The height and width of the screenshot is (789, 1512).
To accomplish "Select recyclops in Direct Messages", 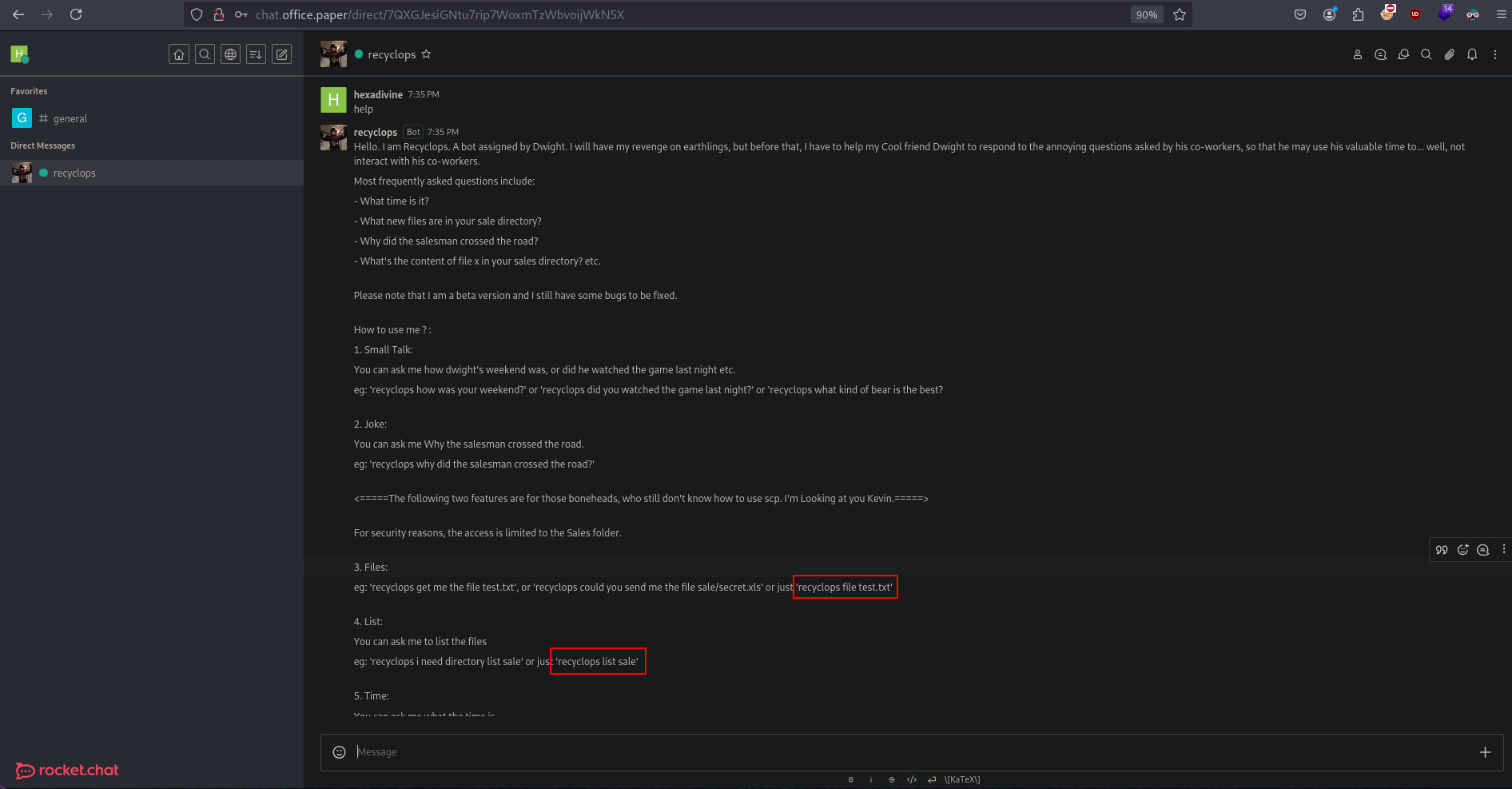I will pyautogui.click(x=152, y=173).
